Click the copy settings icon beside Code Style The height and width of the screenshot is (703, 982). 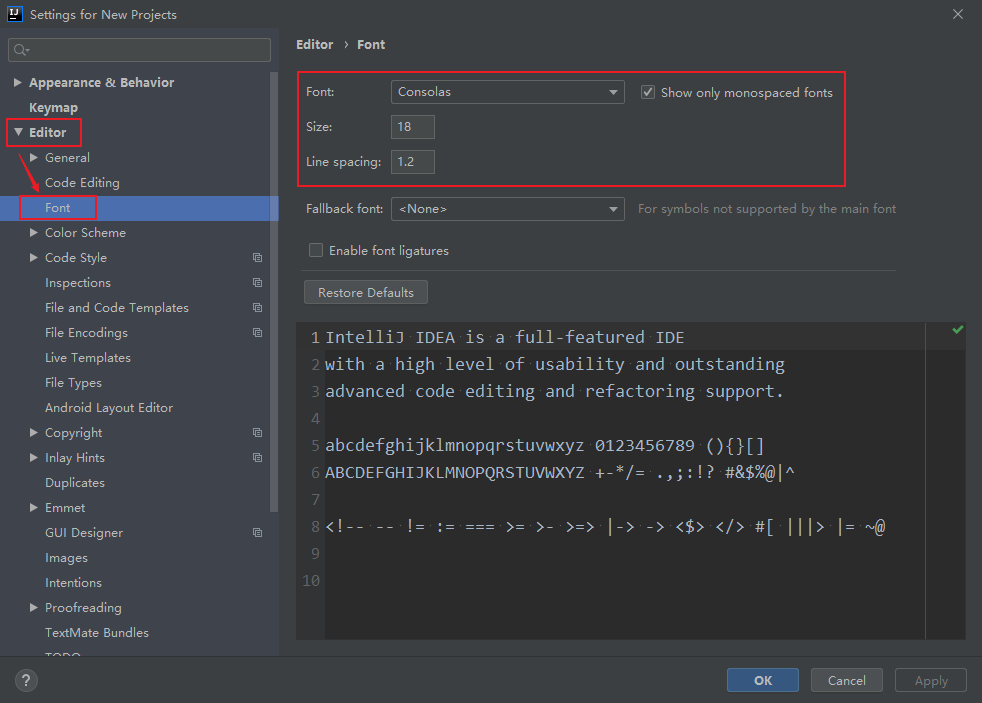coord(258,257)
